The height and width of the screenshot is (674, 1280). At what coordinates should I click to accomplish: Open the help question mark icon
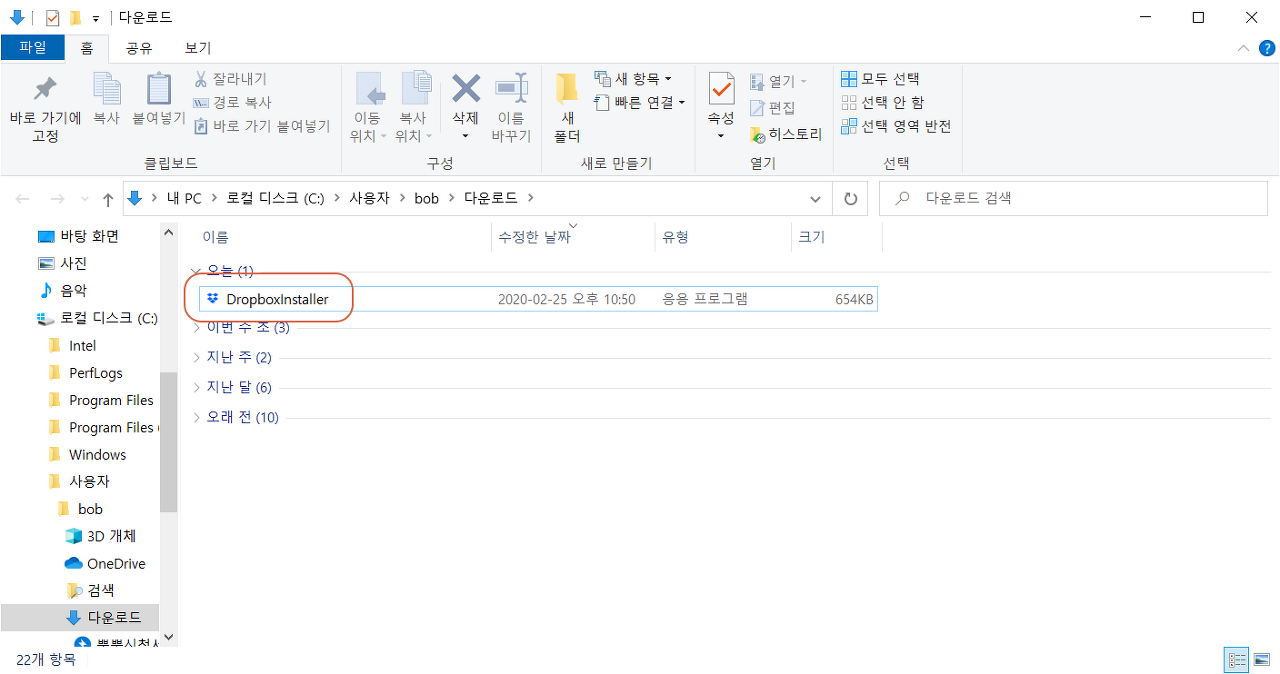(x=1265, y=48)
